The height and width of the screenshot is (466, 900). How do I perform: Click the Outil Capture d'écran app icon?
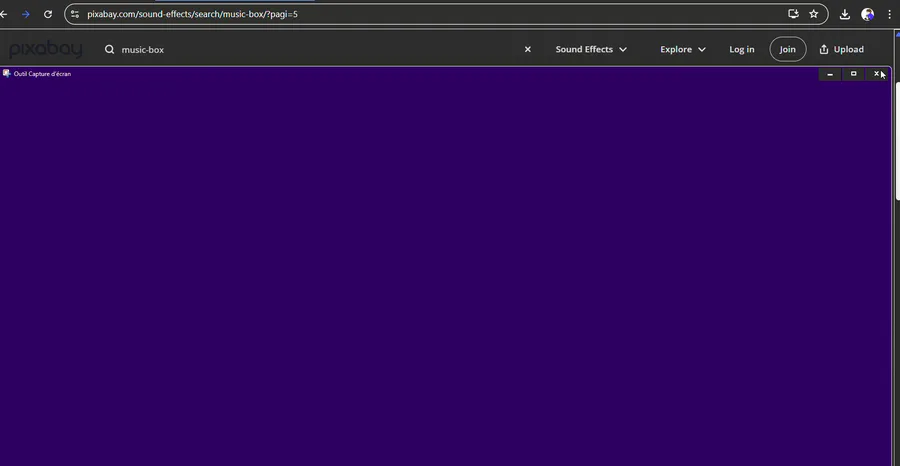(6, 73)
